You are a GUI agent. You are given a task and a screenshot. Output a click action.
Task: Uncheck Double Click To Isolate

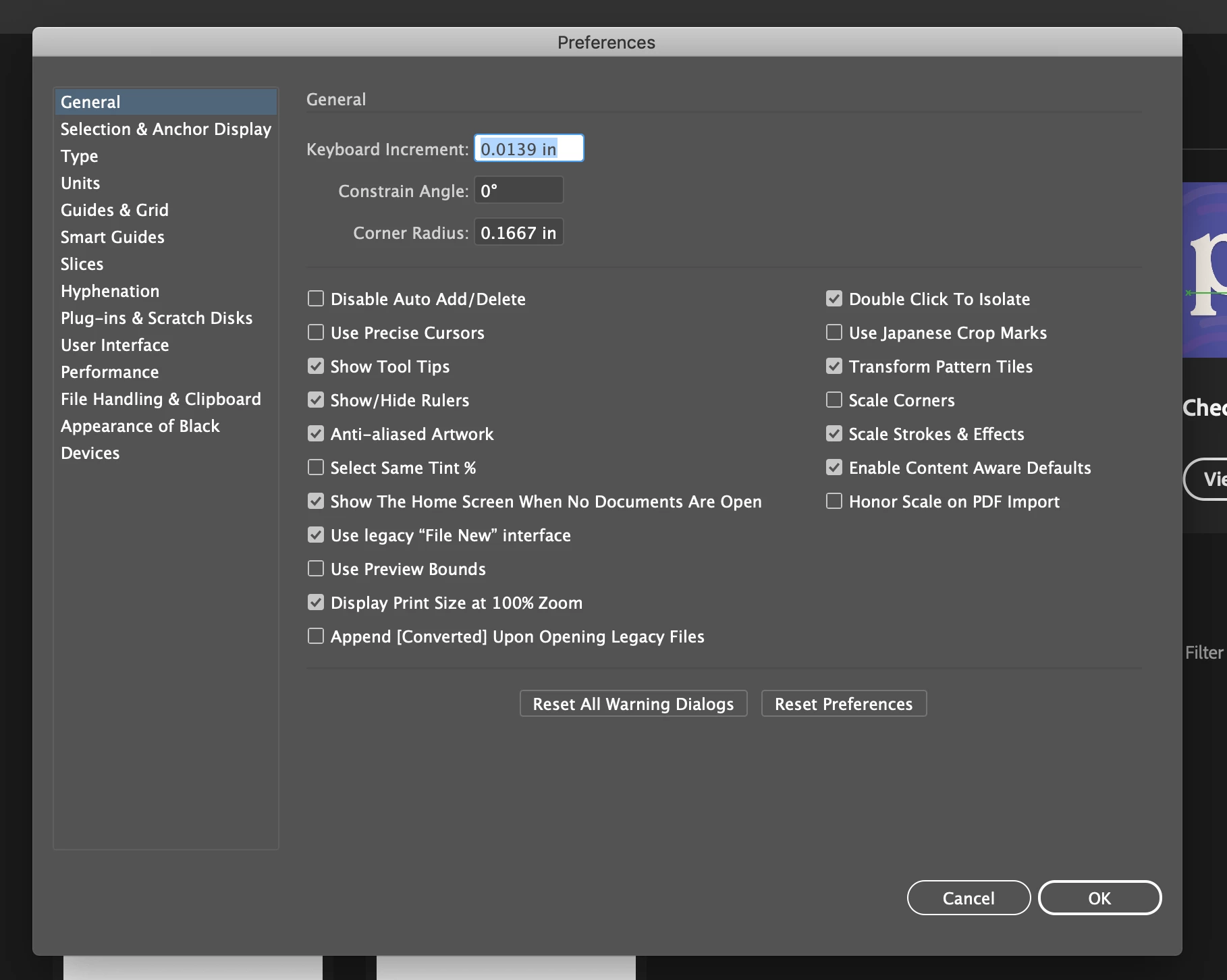[x=834, y=298]
